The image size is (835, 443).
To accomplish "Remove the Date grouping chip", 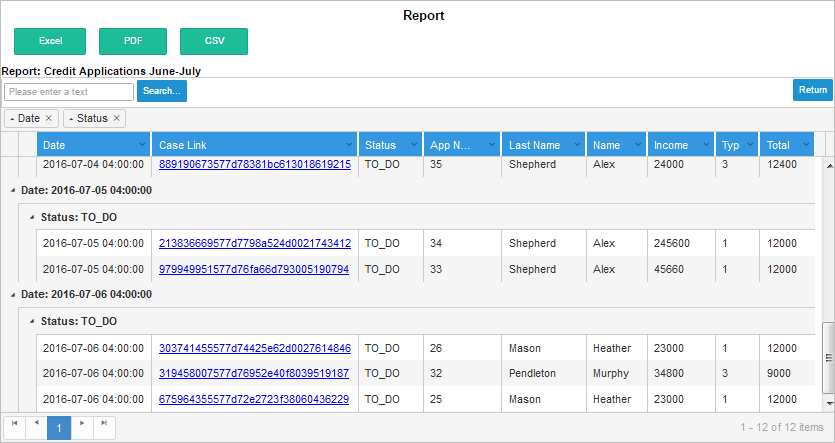I will (x=48, y=119).
